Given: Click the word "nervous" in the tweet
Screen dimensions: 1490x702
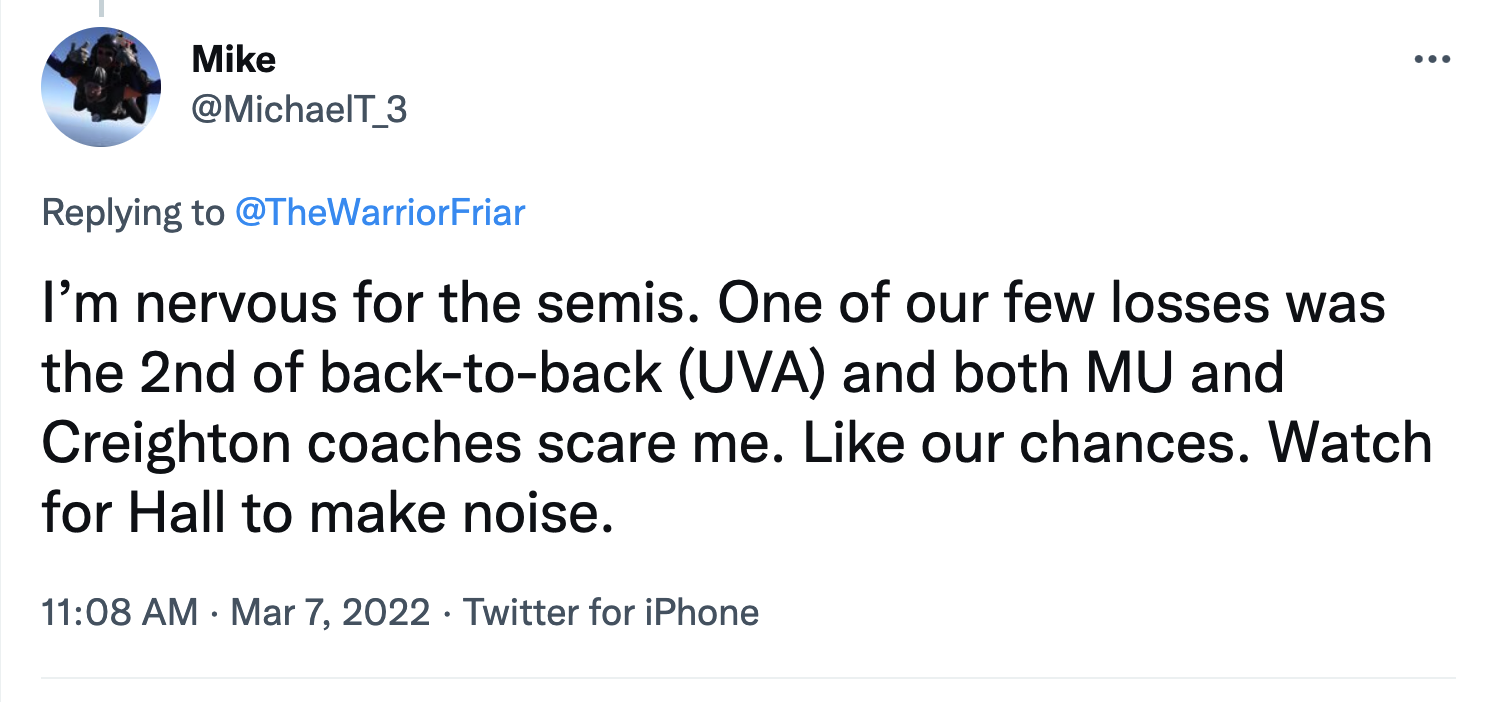Looking at the screenshot, I should (x=237, y=304).
